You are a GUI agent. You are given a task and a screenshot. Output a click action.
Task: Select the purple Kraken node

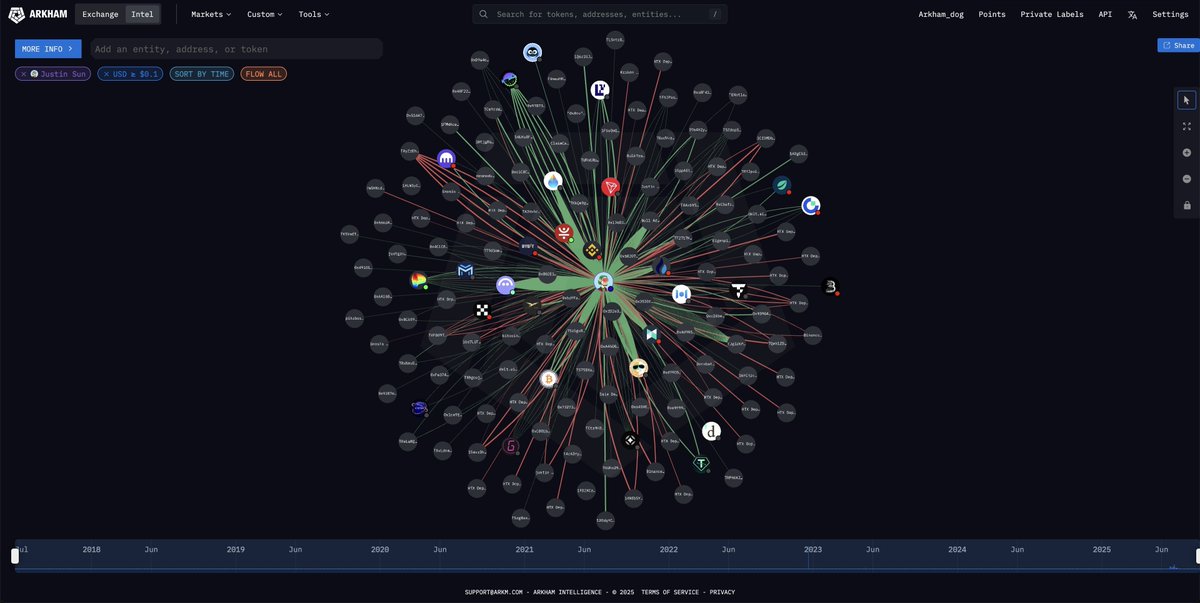446,158
